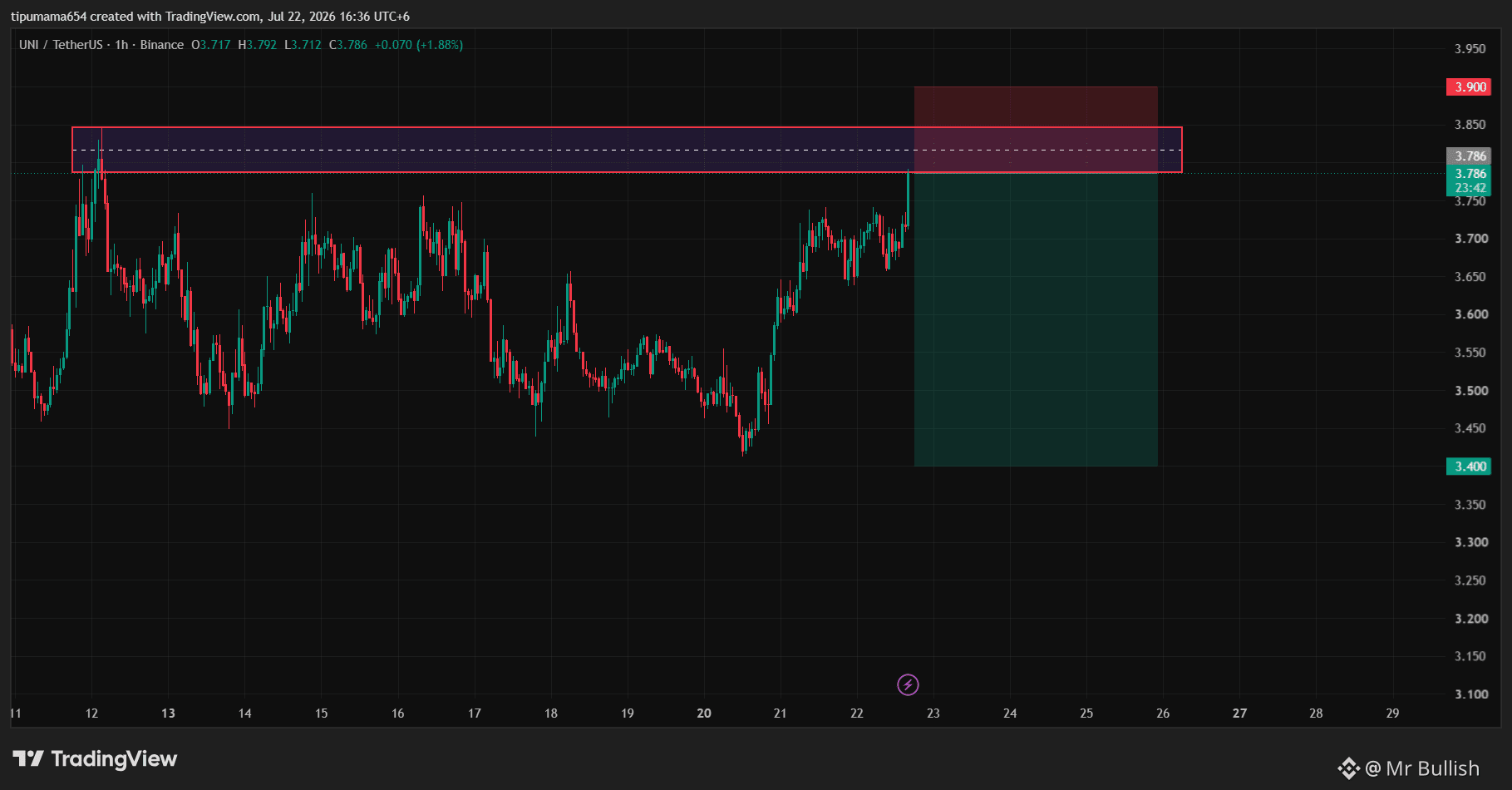1512x790 pixels.
Task: Click the 3.150 price axis value
Action: [x=1470, y=656]
